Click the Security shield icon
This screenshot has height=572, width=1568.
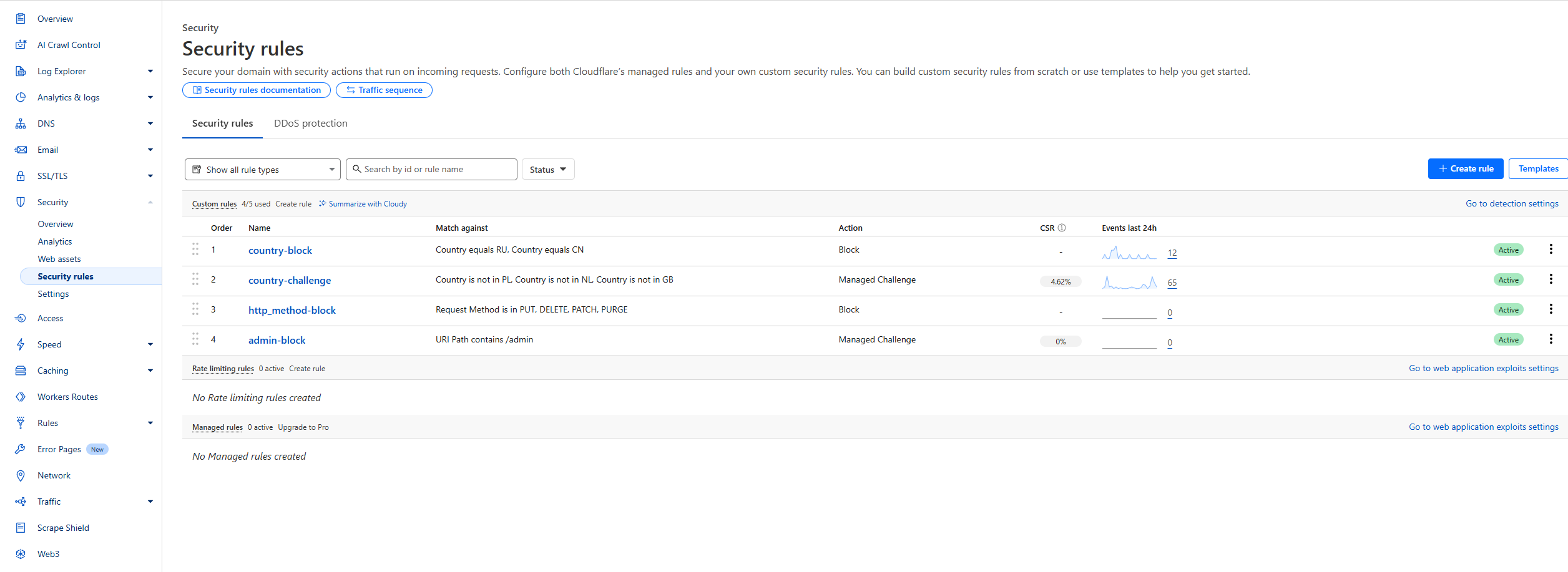pyautogui.click(x=21, y=201)
